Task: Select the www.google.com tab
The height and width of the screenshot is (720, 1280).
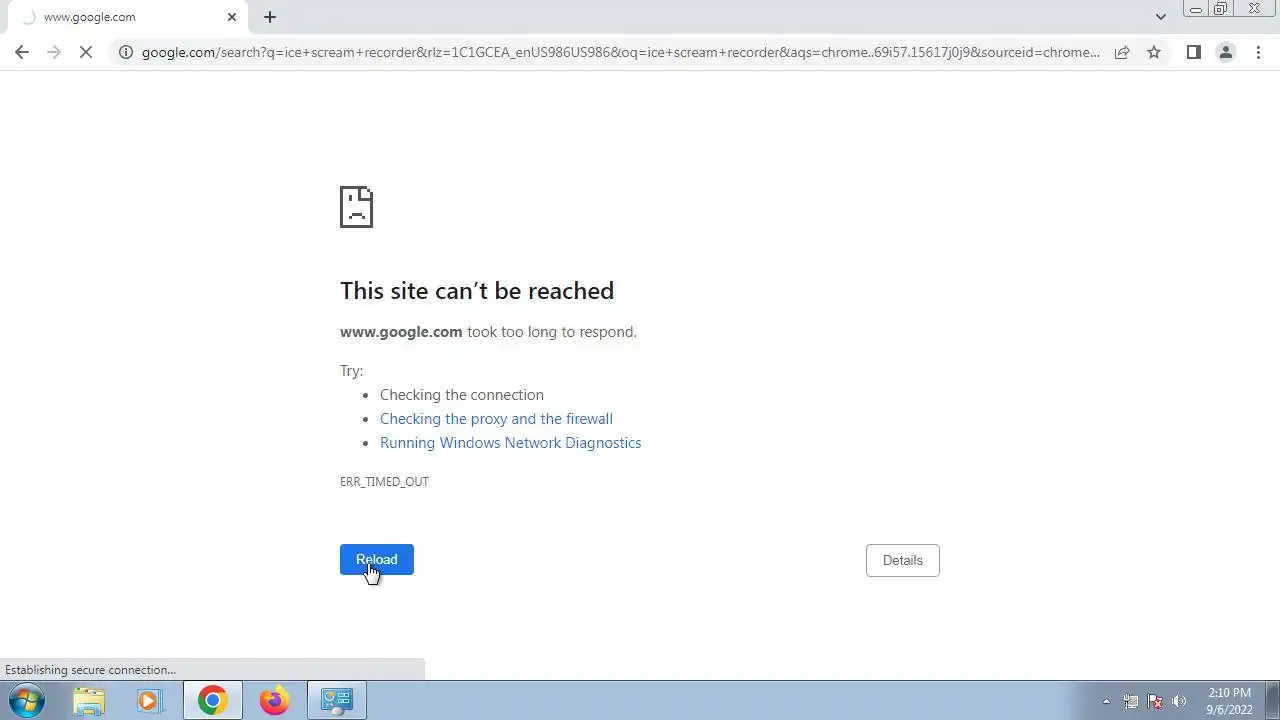Action: [126, 17]
